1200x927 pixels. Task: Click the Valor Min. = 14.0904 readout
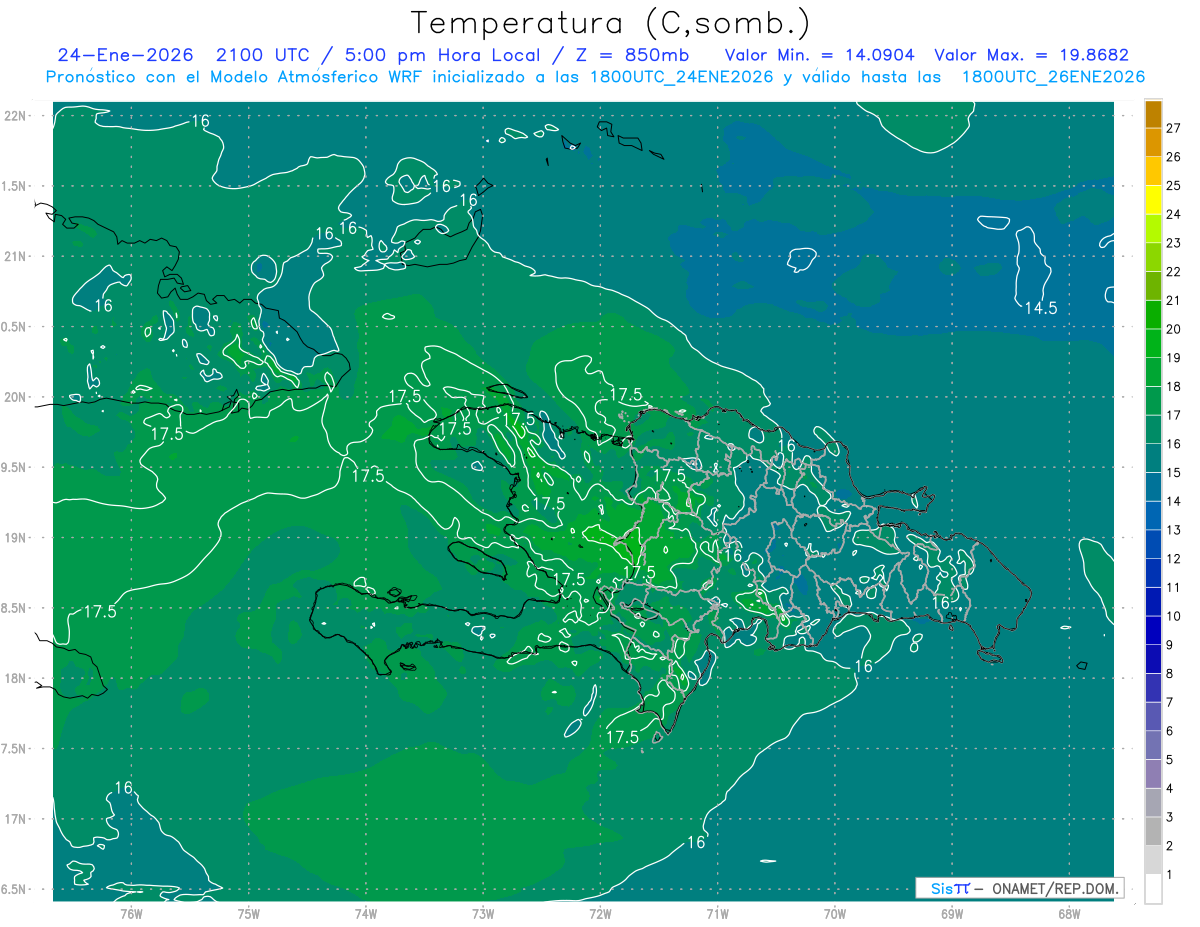[819, 55]
